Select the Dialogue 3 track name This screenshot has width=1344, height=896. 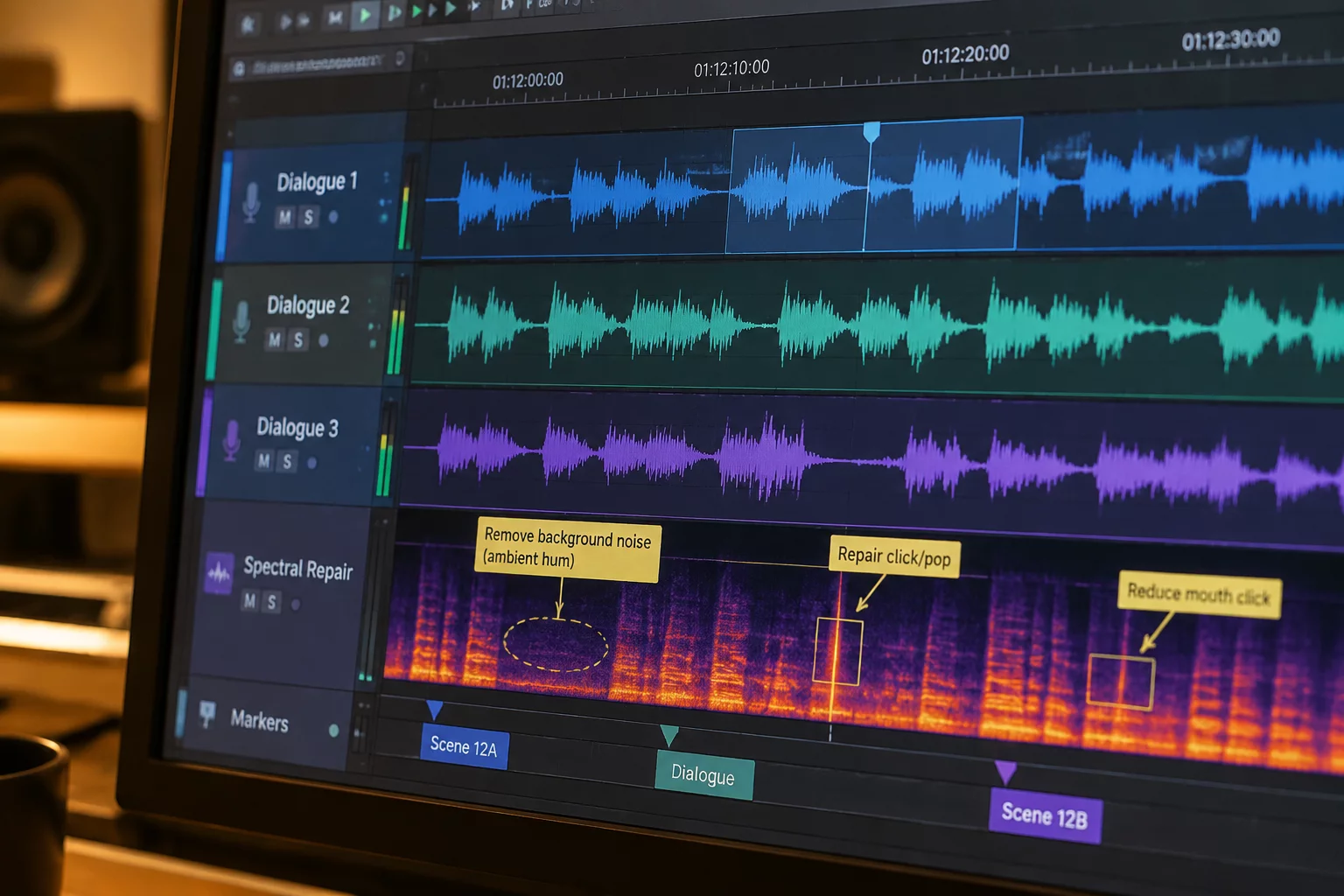297,427
